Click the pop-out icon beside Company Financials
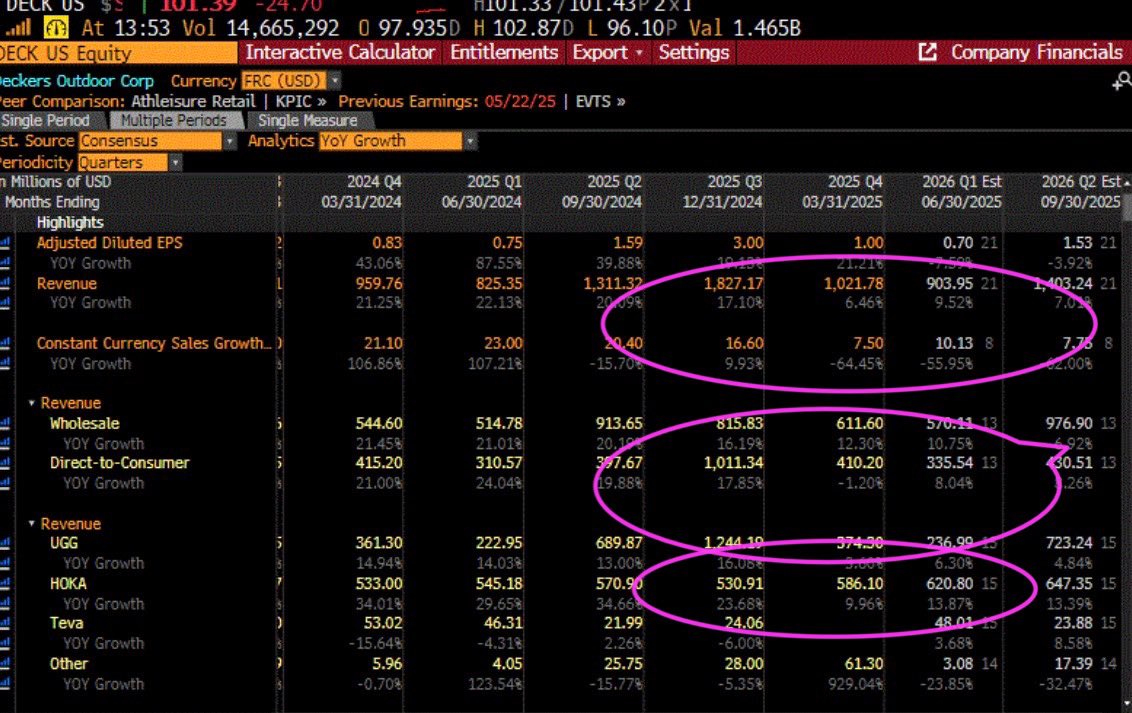The height and width of the screenshot is (713, 1132). pos(928,52)
